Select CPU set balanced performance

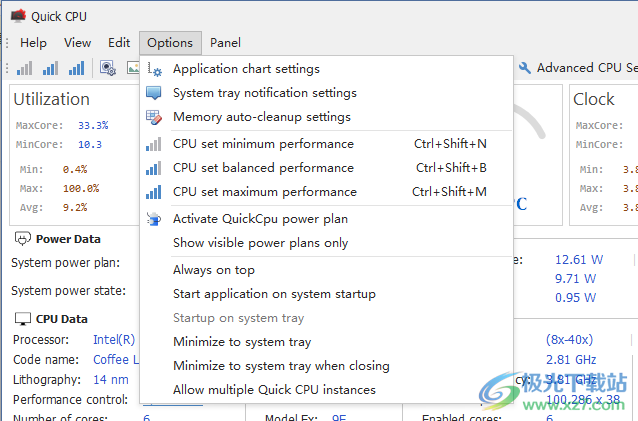pos(326,168)
